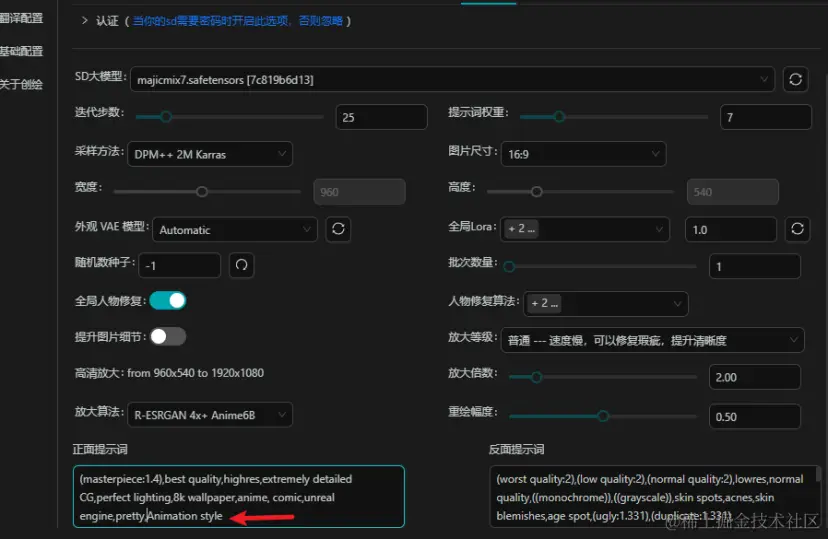Image resolution: width=828 pixels, height=539 pixels.
Task: Click the disabled 高度 field showing 540
Action: pyautogui.click(x=732, y=192)
